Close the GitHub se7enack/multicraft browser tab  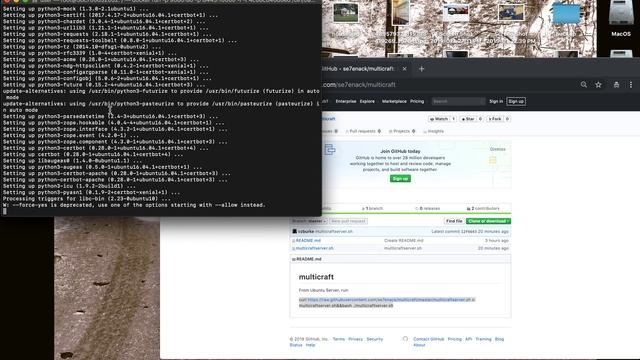[404, 69]
